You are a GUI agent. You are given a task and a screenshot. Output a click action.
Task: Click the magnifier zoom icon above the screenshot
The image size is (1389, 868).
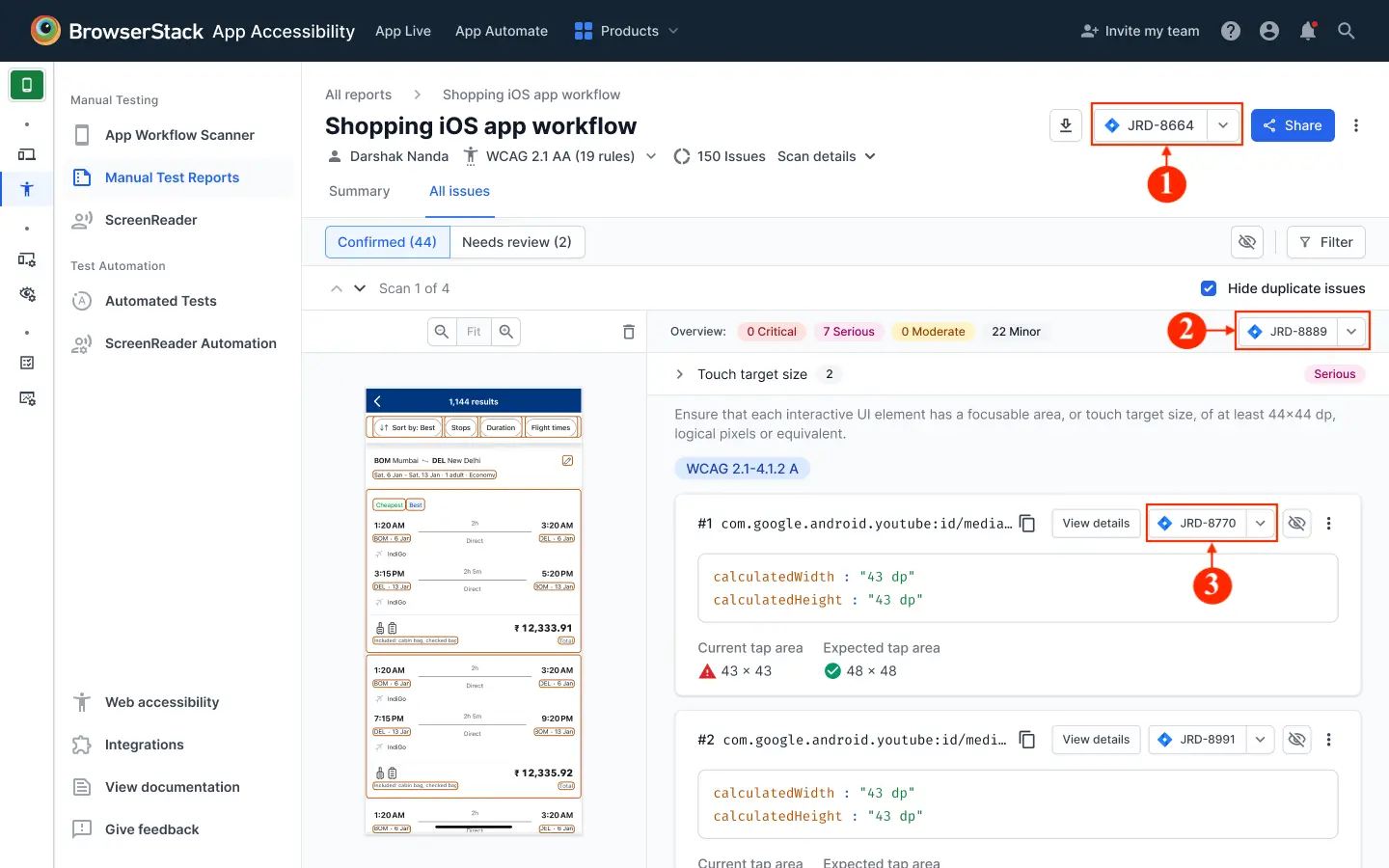[x=505, y=331]
